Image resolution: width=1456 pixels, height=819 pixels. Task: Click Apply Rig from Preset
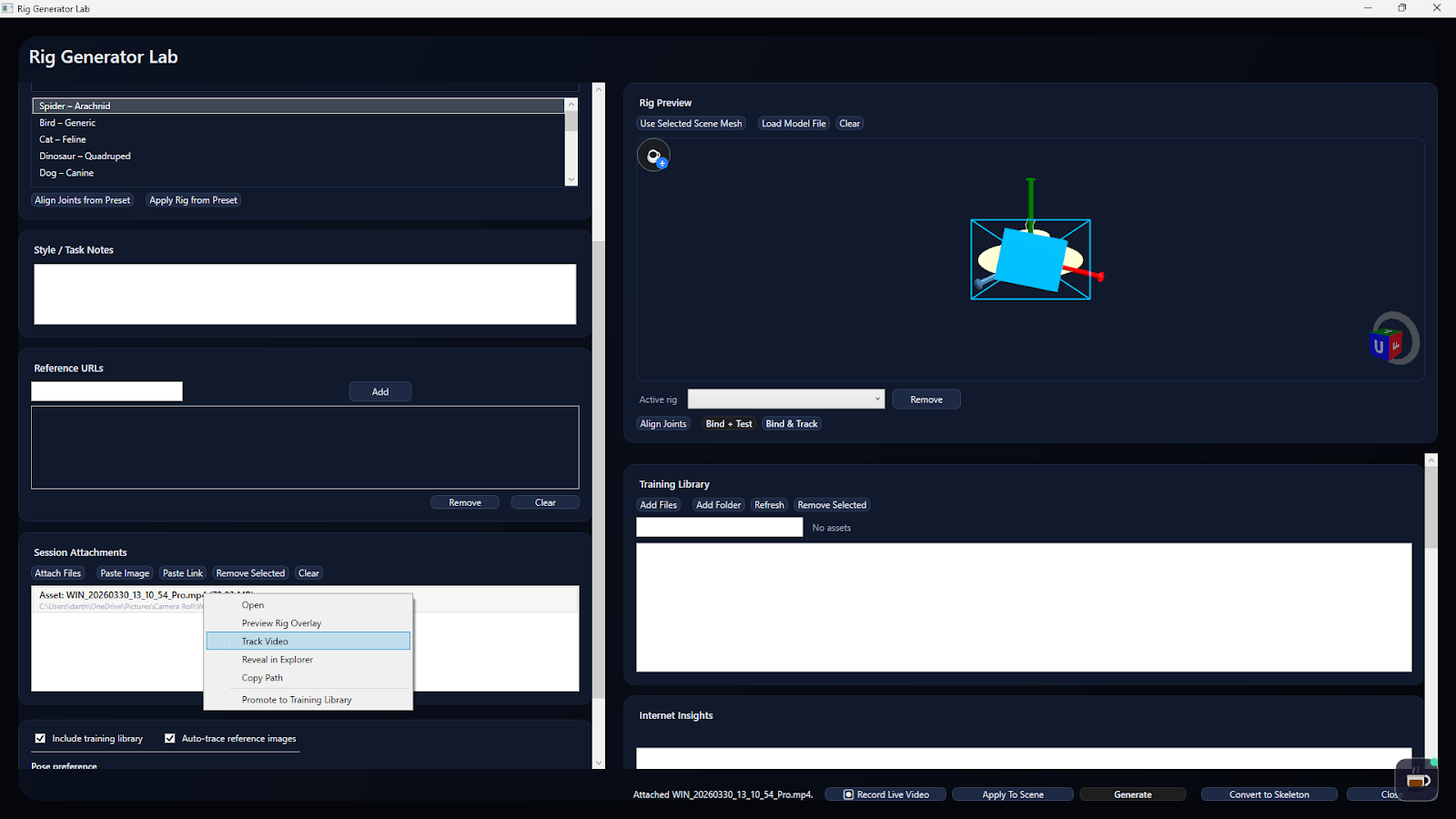pos(192,199)
